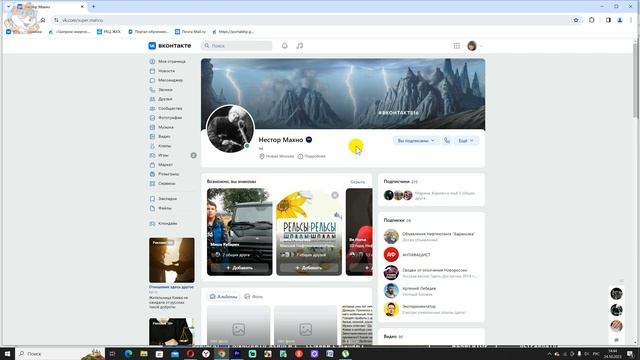Open the Windows Start menu
This screenshot has height=360, width=640.
click(7, 353)
